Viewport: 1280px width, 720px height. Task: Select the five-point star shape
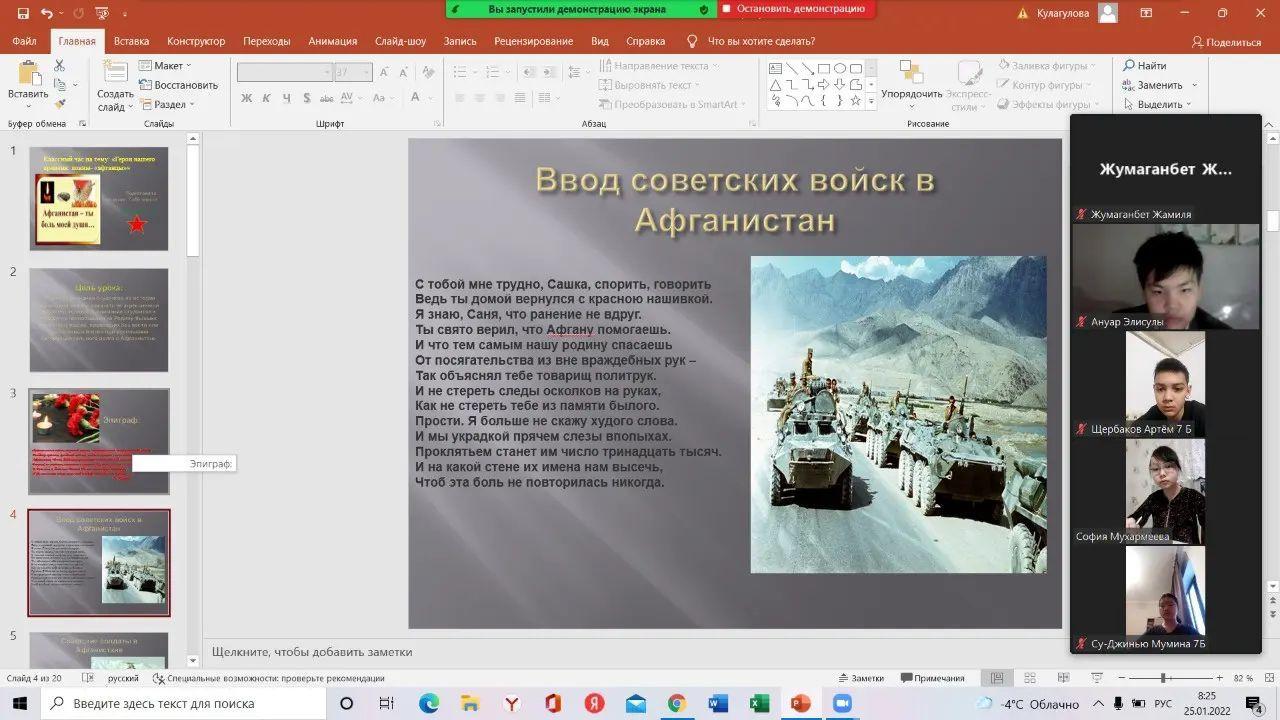click(856, 101)
